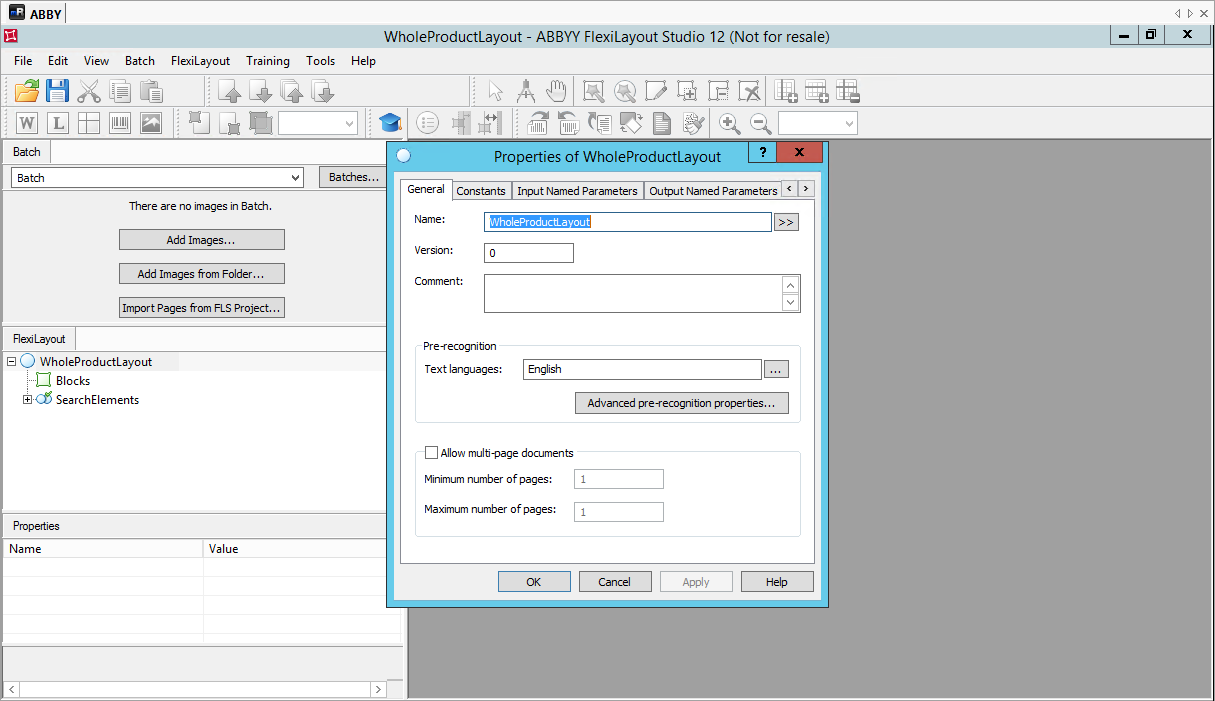Click the brush clean image icon

(693, 123)
